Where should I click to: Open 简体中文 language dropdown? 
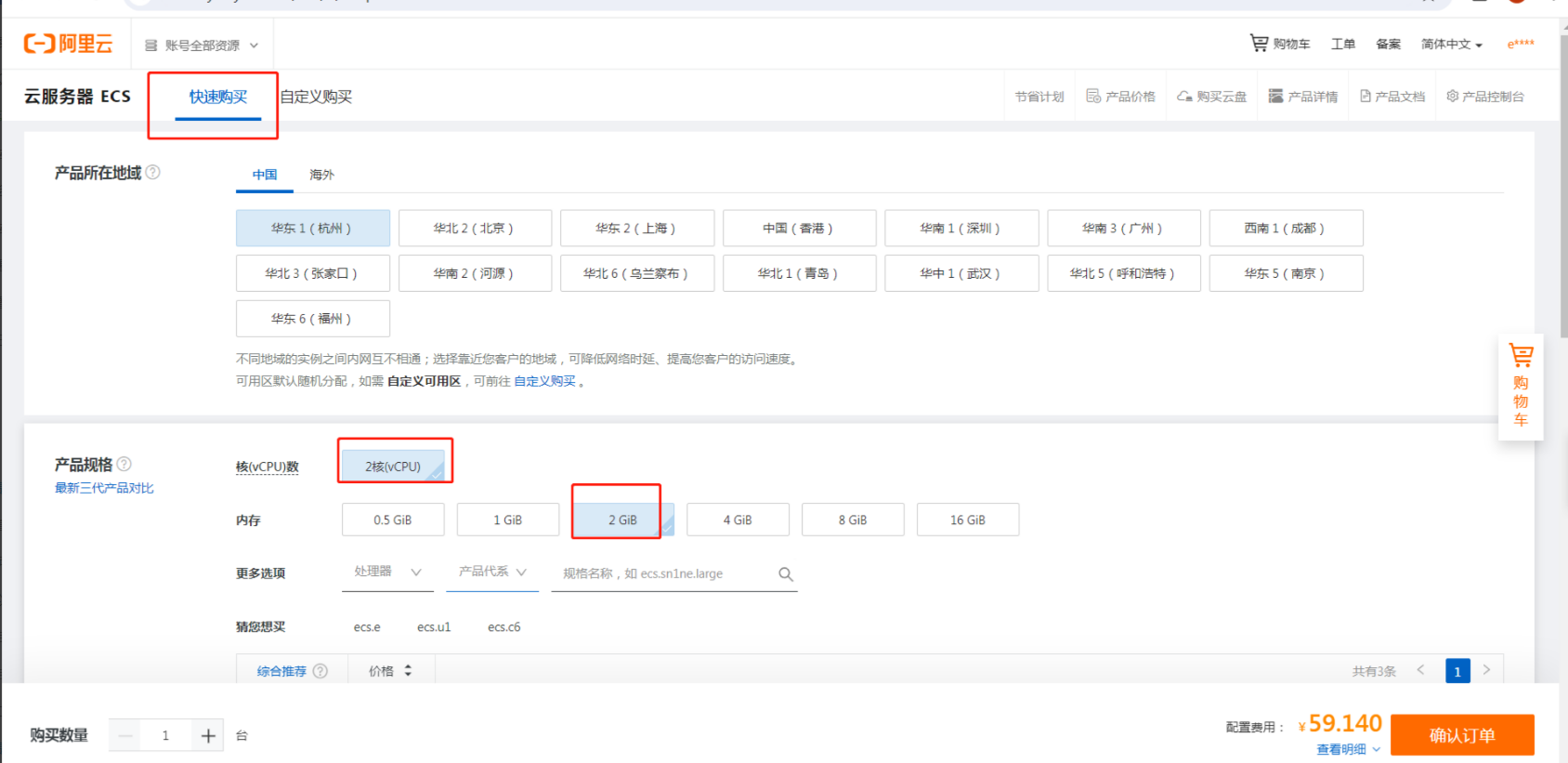pos(1451,45)
